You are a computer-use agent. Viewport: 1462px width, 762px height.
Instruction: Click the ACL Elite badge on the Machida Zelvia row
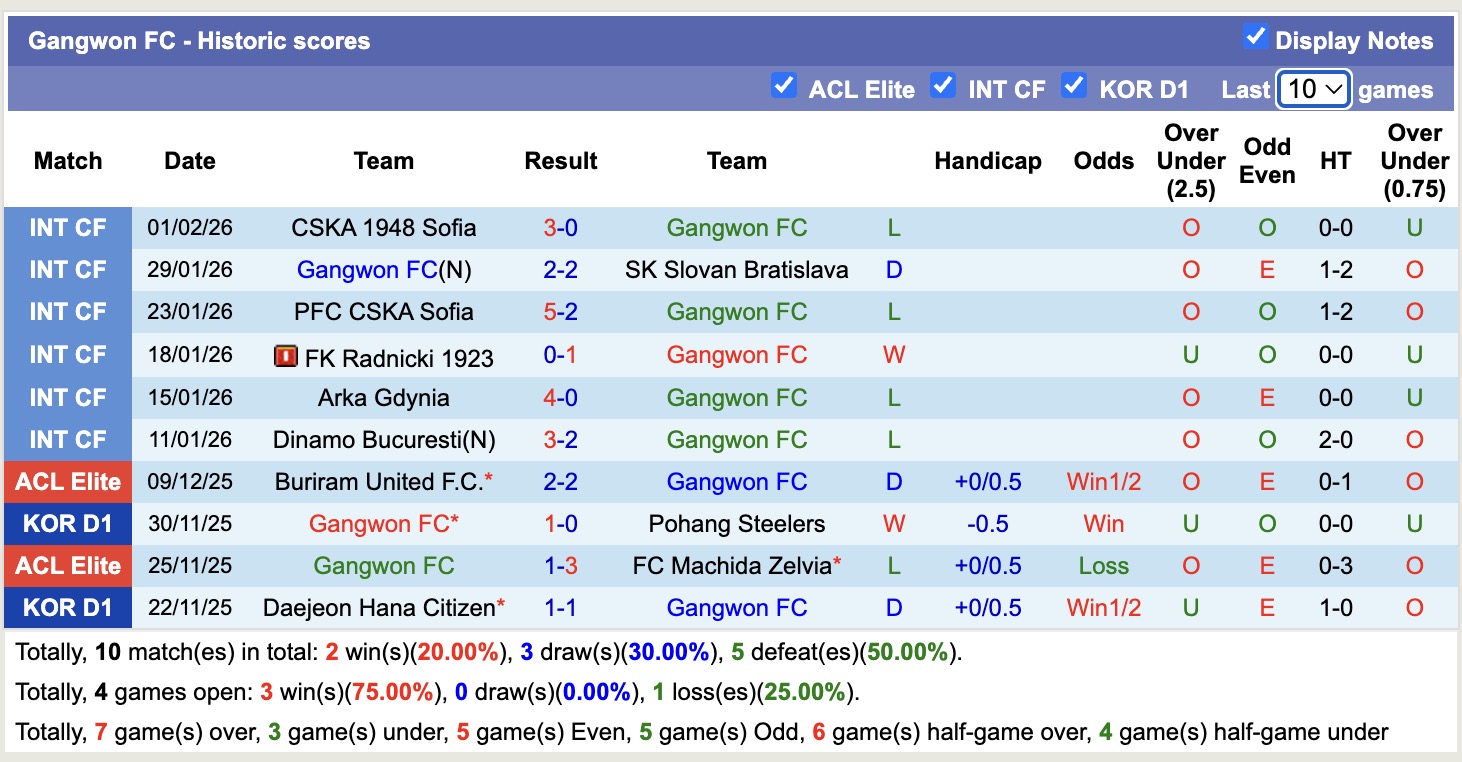point(67,565)
